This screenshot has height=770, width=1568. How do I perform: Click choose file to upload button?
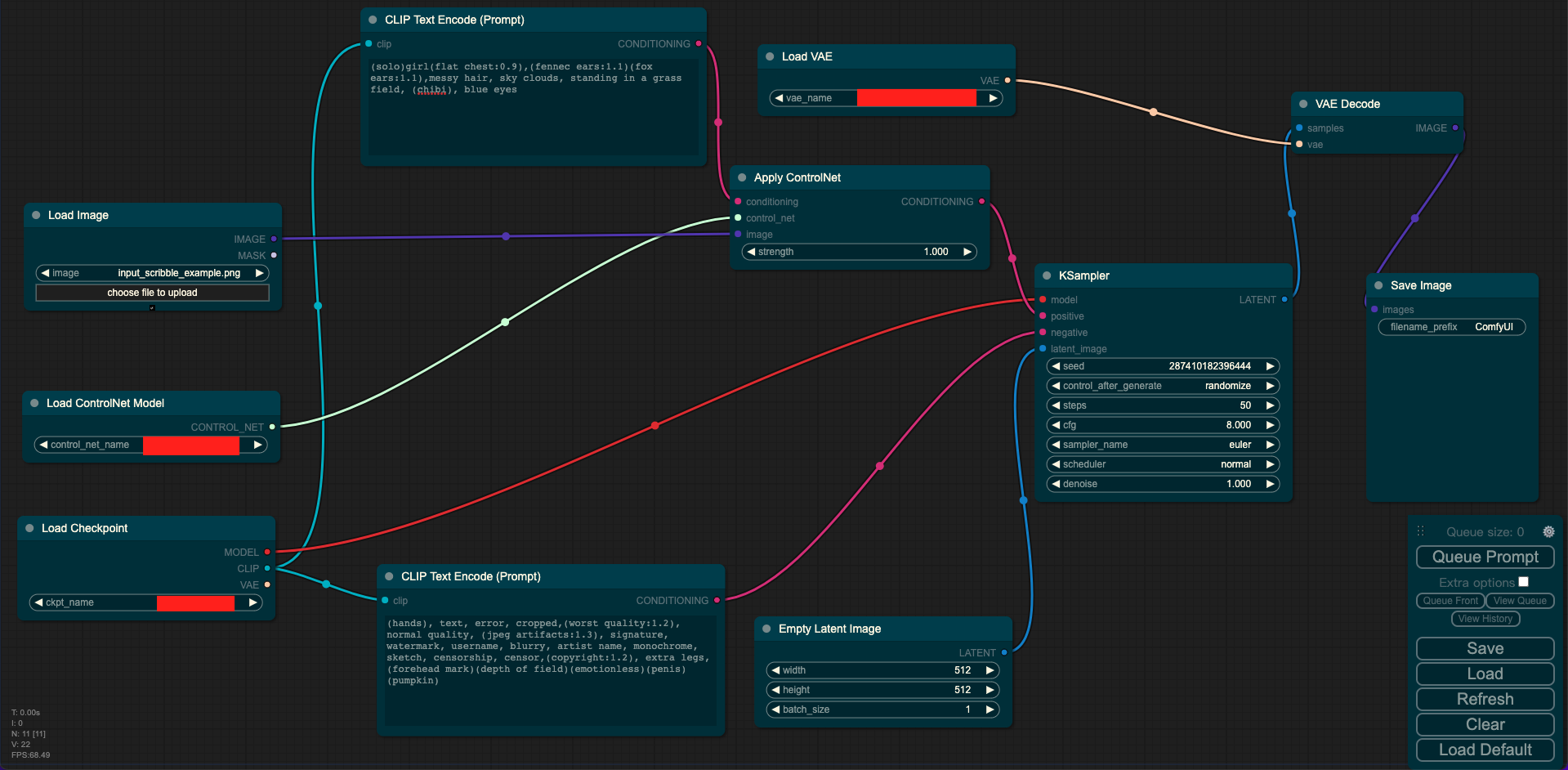(x=152, y=293)
